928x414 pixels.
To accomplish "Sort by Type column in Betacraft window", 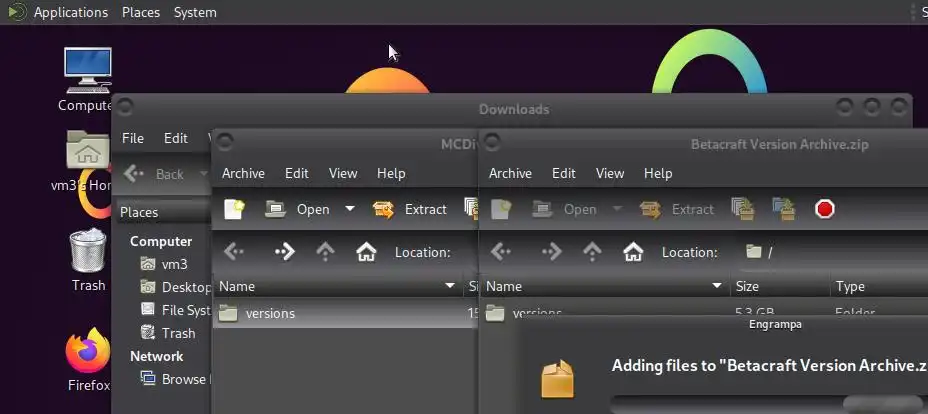I will (879, 287).
